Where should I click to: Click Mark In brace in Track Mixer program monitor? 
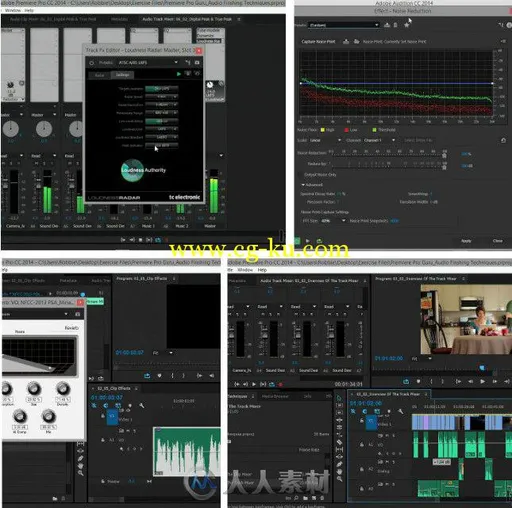[x=431, y=381]
